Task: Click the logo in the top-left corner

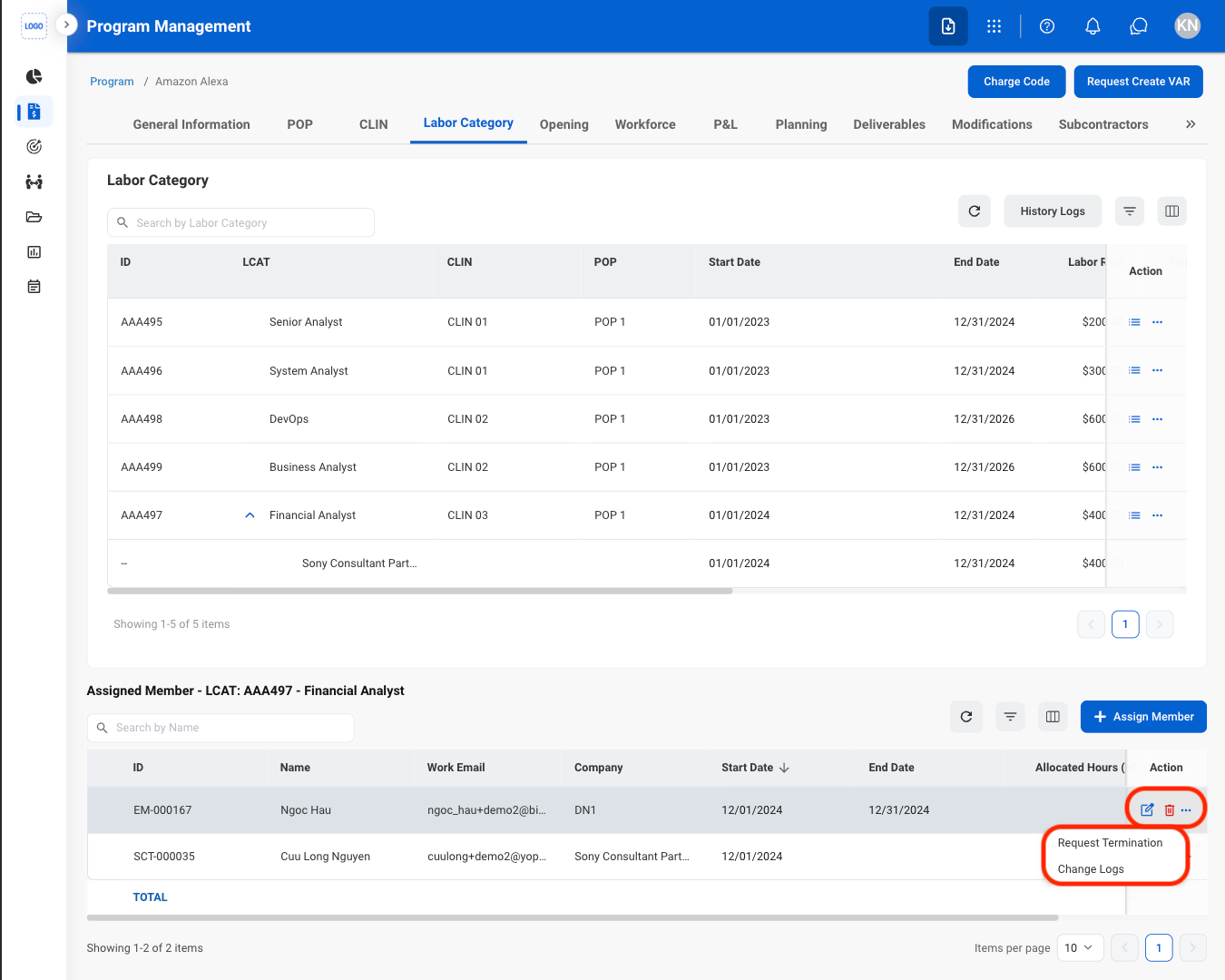Action: click(x=34, y=25)
